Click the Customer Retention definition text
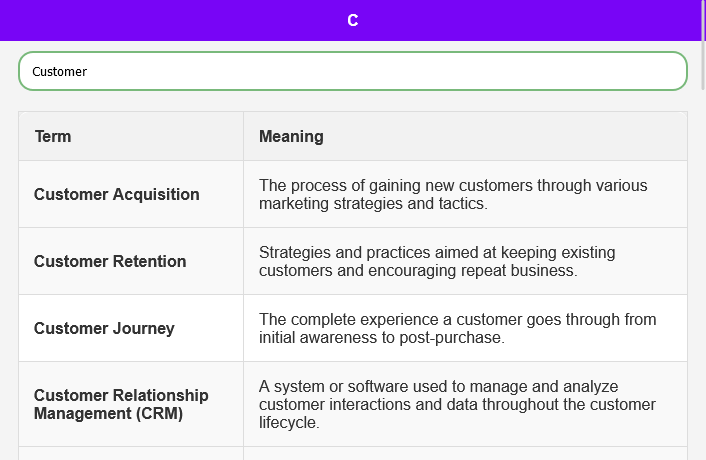 pyautogui.click(x=437, y=261)
